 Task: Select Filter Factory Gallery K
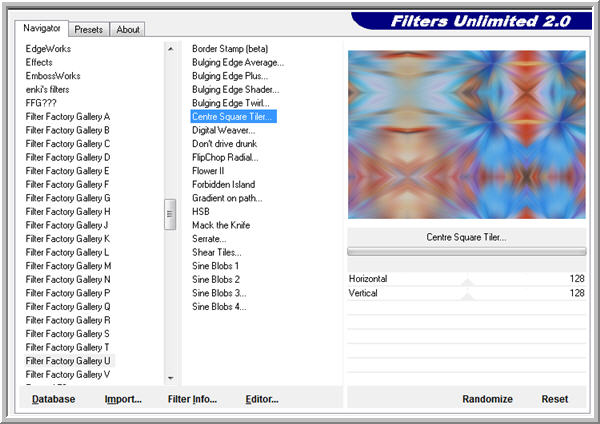[68, 239]
